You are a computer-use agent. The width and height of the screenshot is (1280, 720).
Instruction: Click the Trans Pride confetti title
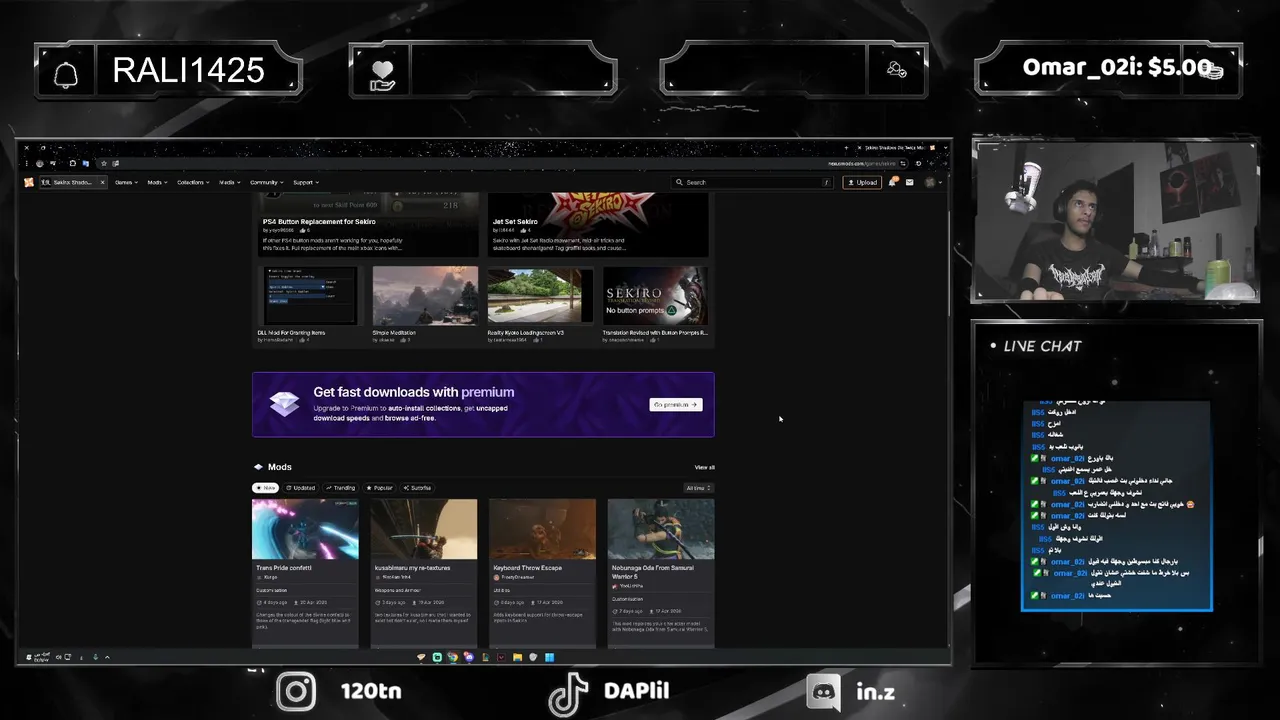[x=285, y=568]
